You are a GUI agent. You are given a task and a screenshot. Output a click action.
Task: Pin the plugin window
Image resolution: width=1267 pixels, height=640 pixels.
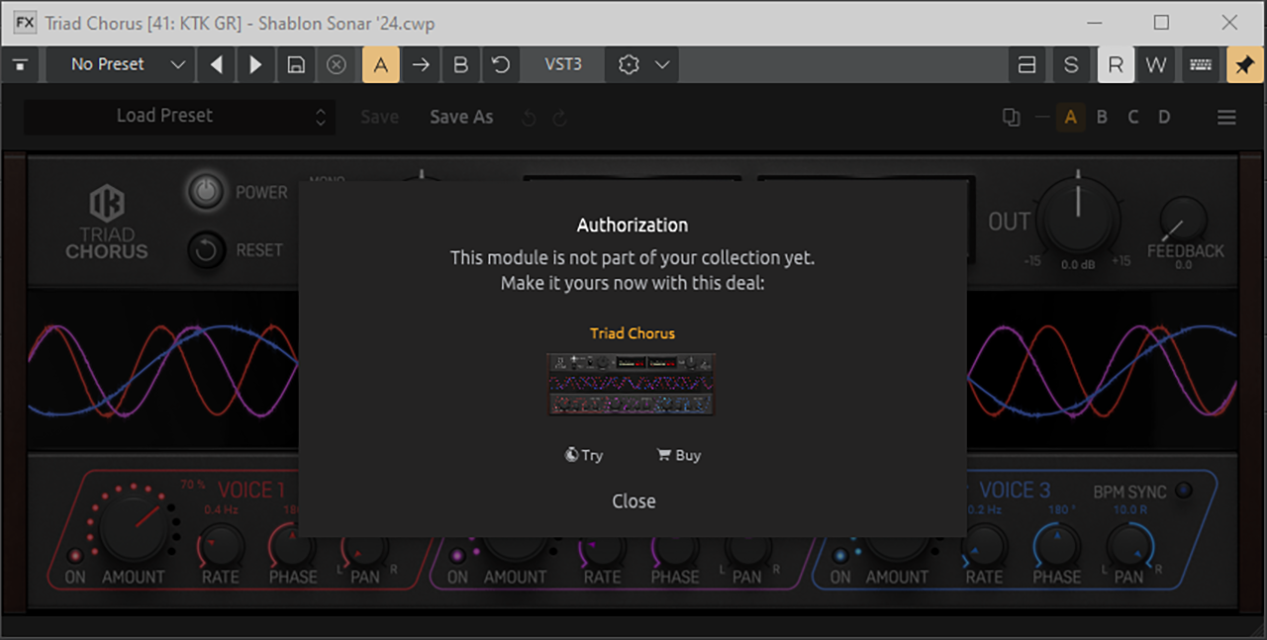click(x=1244, y=65)
